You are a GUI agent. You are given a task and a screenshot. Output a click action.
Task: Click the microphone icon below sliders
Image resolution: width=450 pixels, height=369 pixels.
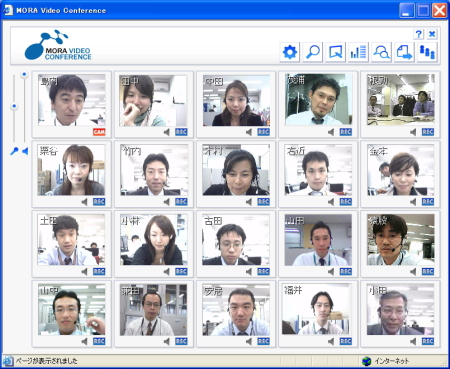pyautogui.click(x=14, y=151)
